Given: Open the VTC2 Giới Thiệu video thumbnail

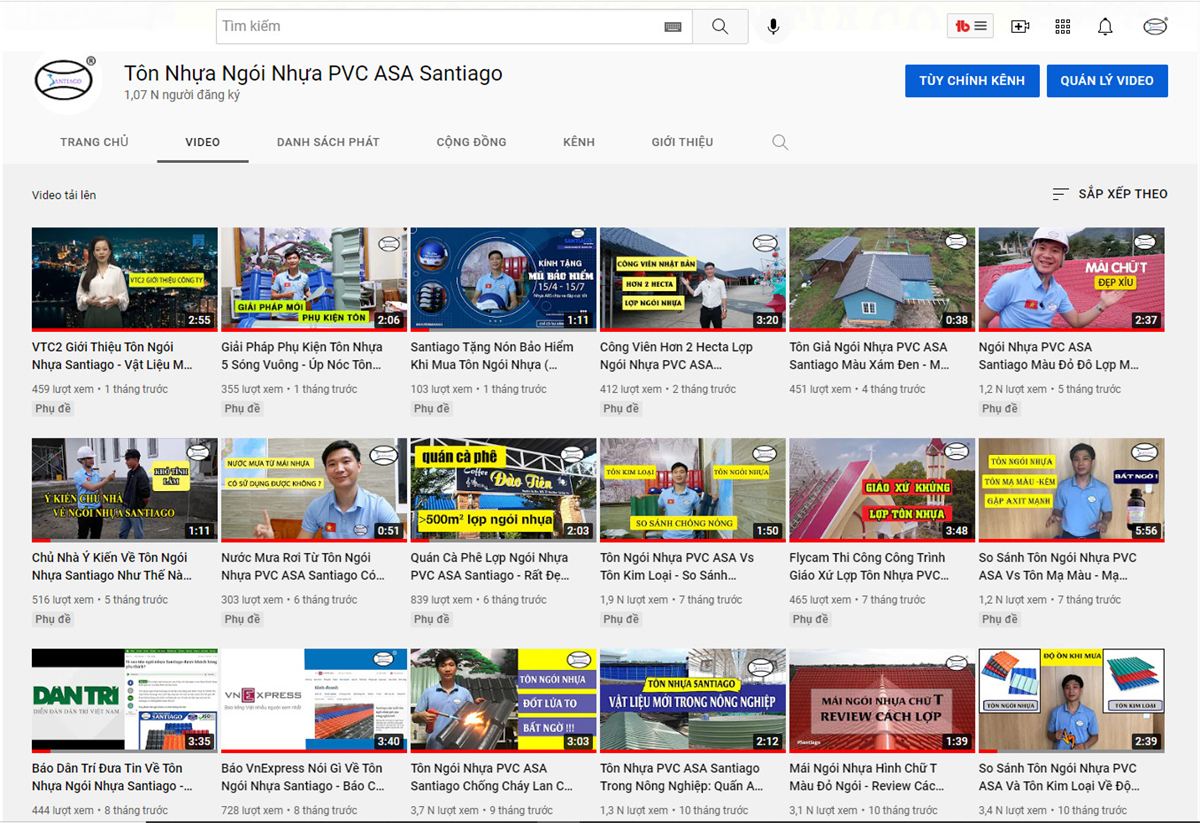Looking at the screenshot, I should 125,279.
